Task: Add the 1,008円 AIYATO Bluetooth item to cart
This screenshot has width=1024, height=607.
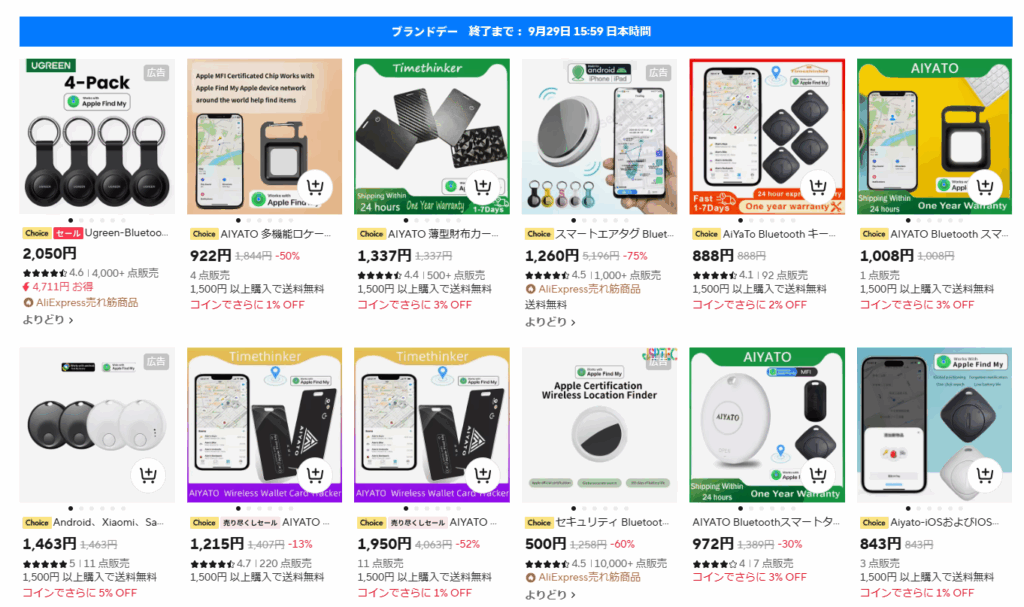Action: [x=985, y=187]
